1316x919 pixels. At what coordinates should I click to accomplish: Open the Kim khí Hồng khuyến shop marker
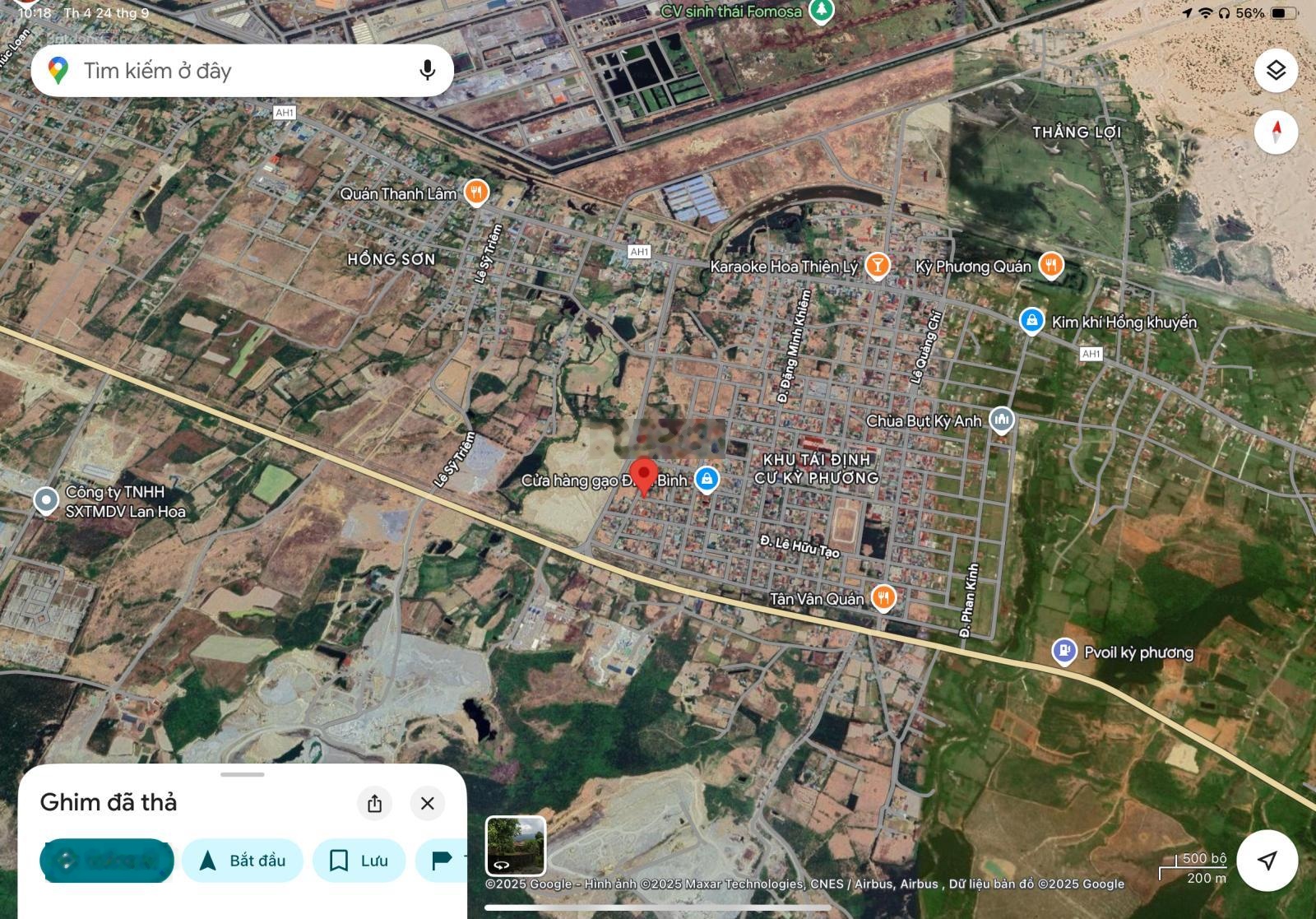1031,321
